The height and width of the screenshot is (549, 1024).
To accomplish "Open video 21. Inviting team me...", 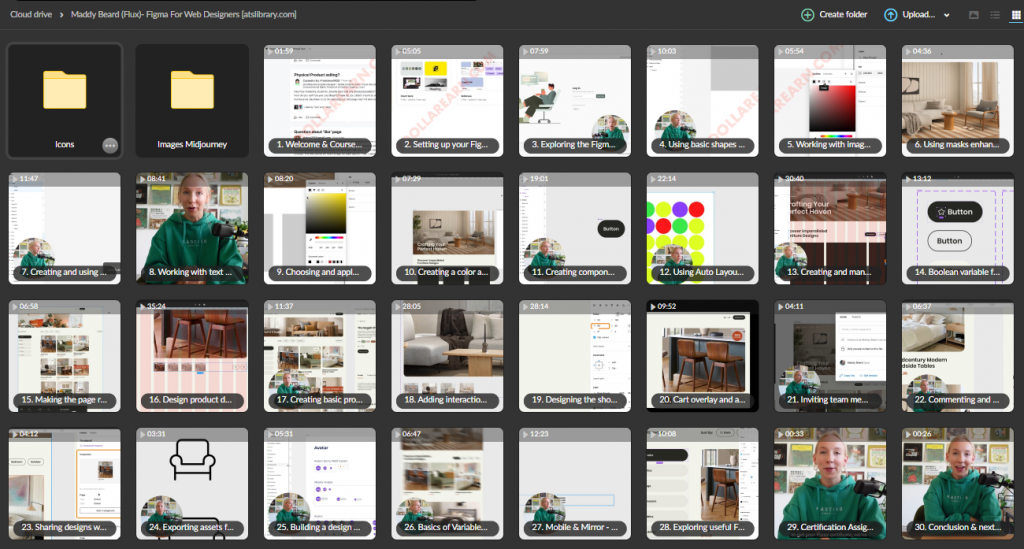I will tap(830, 356).
